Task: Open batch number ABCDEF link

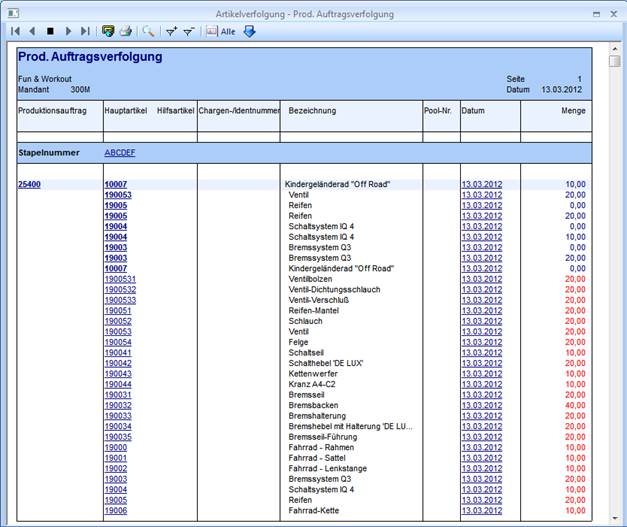Action: [120, 153]
